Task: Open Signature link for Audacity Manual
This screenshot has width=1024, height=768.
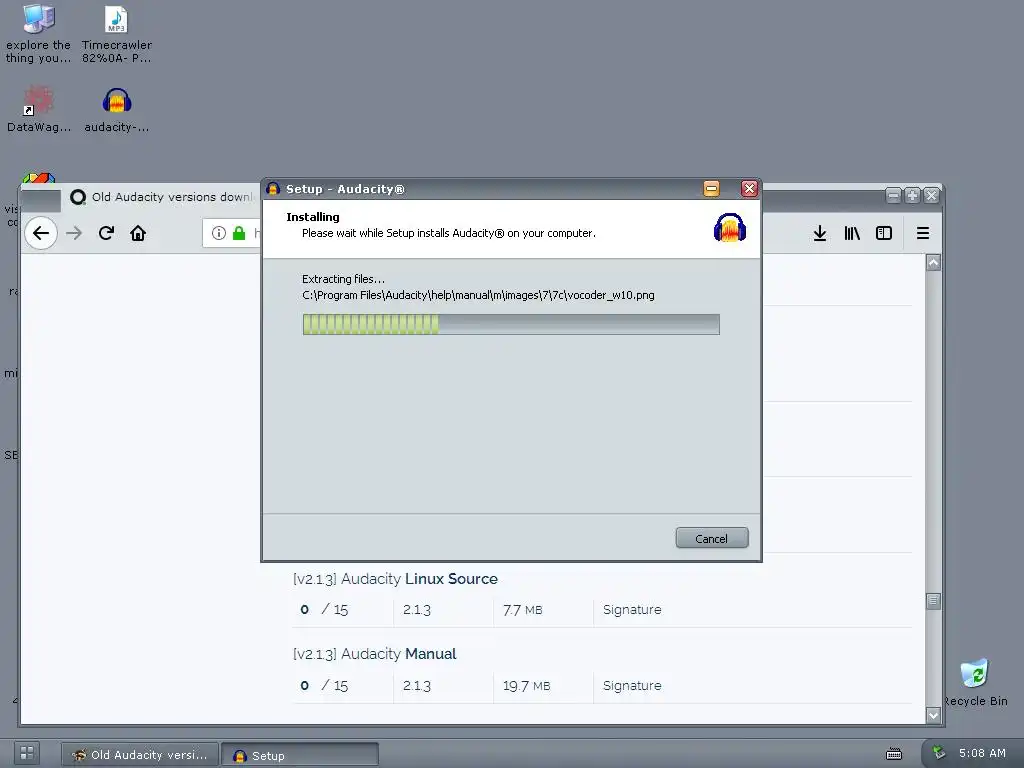Action: [x=632, y=686]
